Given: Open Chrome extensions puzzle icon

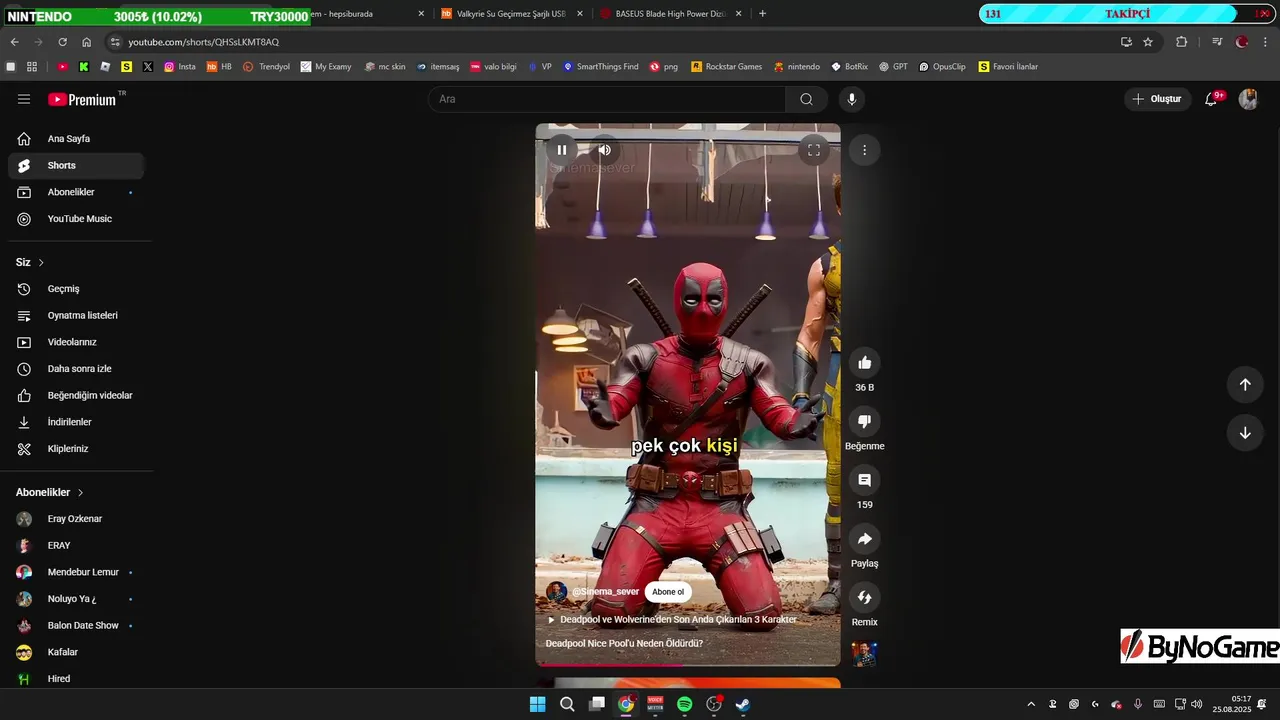Looking at the screenshot, I should tap(1181, 42).
